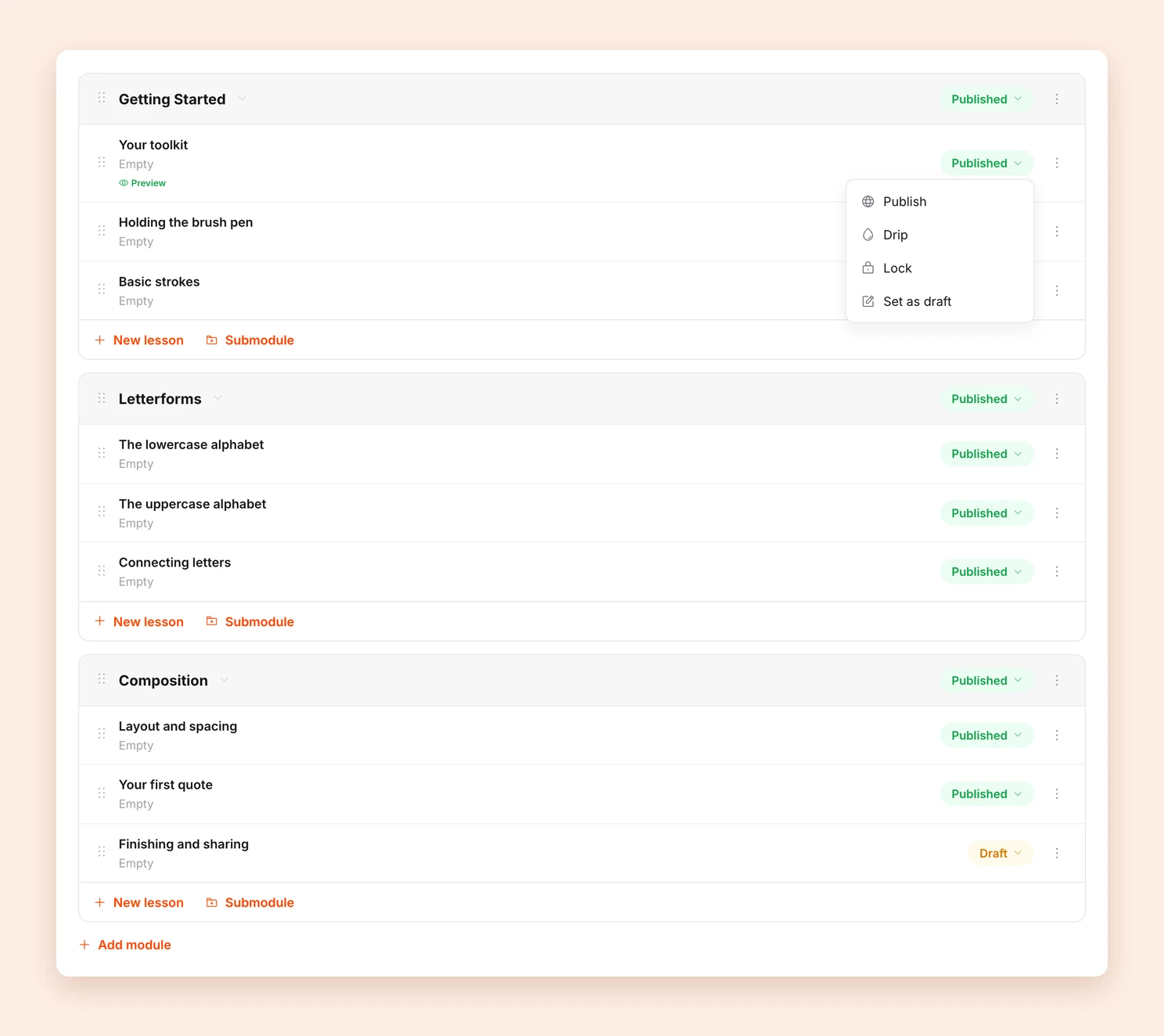This screenshot has height=1036, width=1164.
Task: Choose Publish in the status menu
Action: coord(939,202)
